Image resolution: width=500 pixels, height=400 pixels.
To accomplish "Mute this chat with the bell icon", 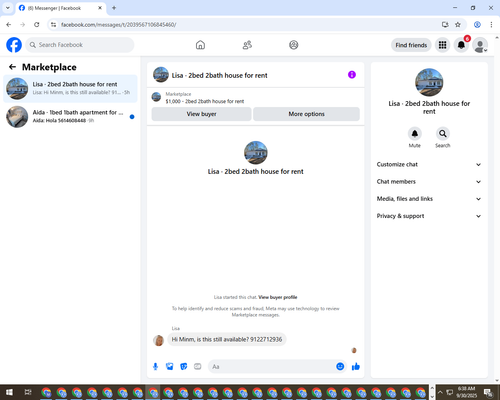I will (415, 134).
